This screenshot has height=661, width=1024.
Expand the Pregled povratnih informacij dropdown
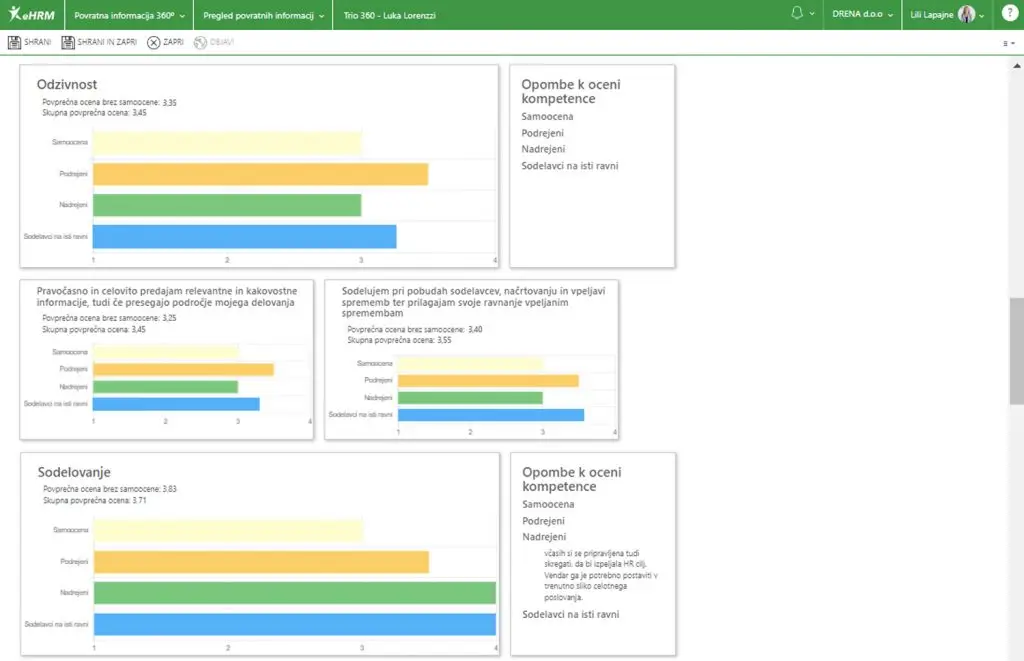[263, 15]
